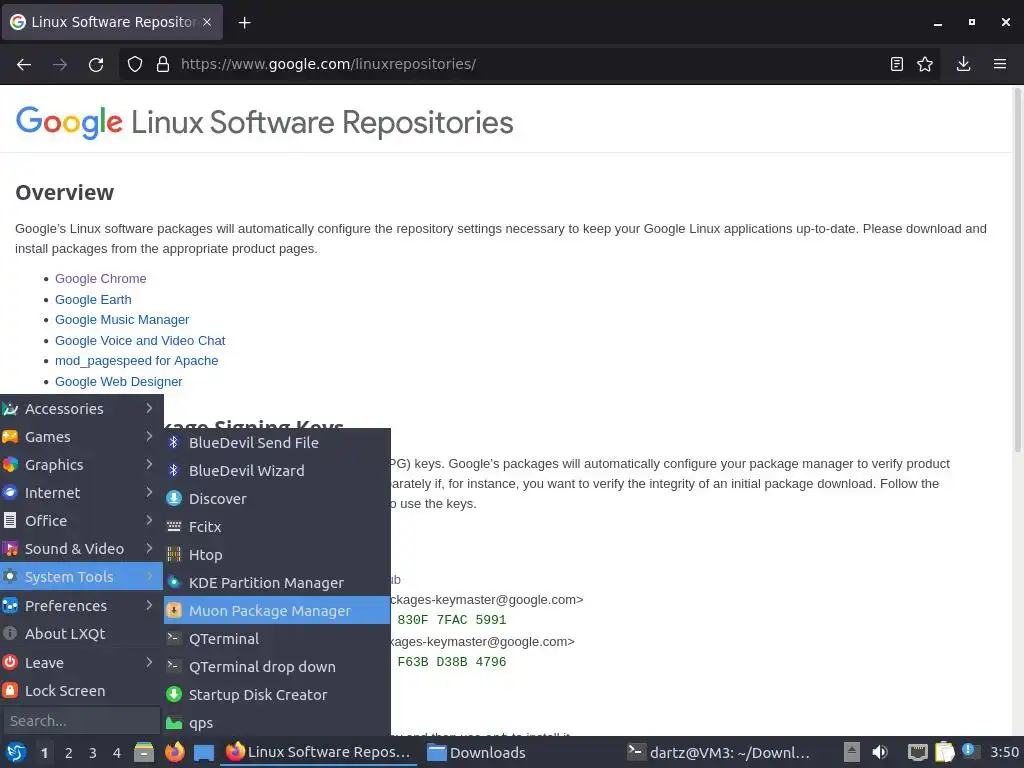Open the Google Music Manager link
This screenshot has width=1024, height=768.
[122, 320]
